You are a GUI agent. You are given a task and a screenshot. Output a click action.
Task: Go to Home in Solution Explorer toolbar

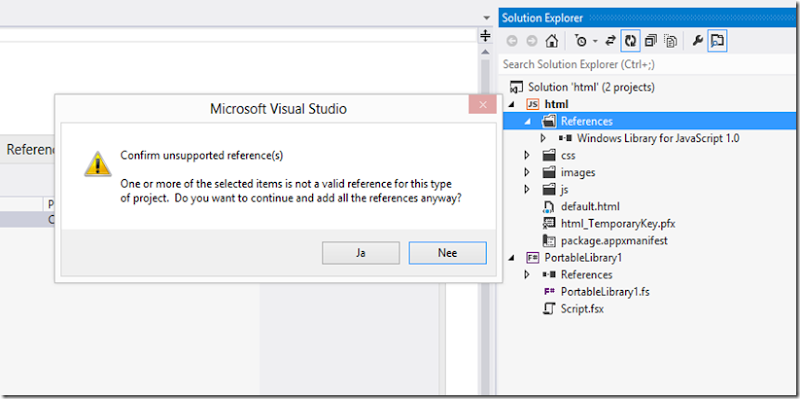(552, 41)
